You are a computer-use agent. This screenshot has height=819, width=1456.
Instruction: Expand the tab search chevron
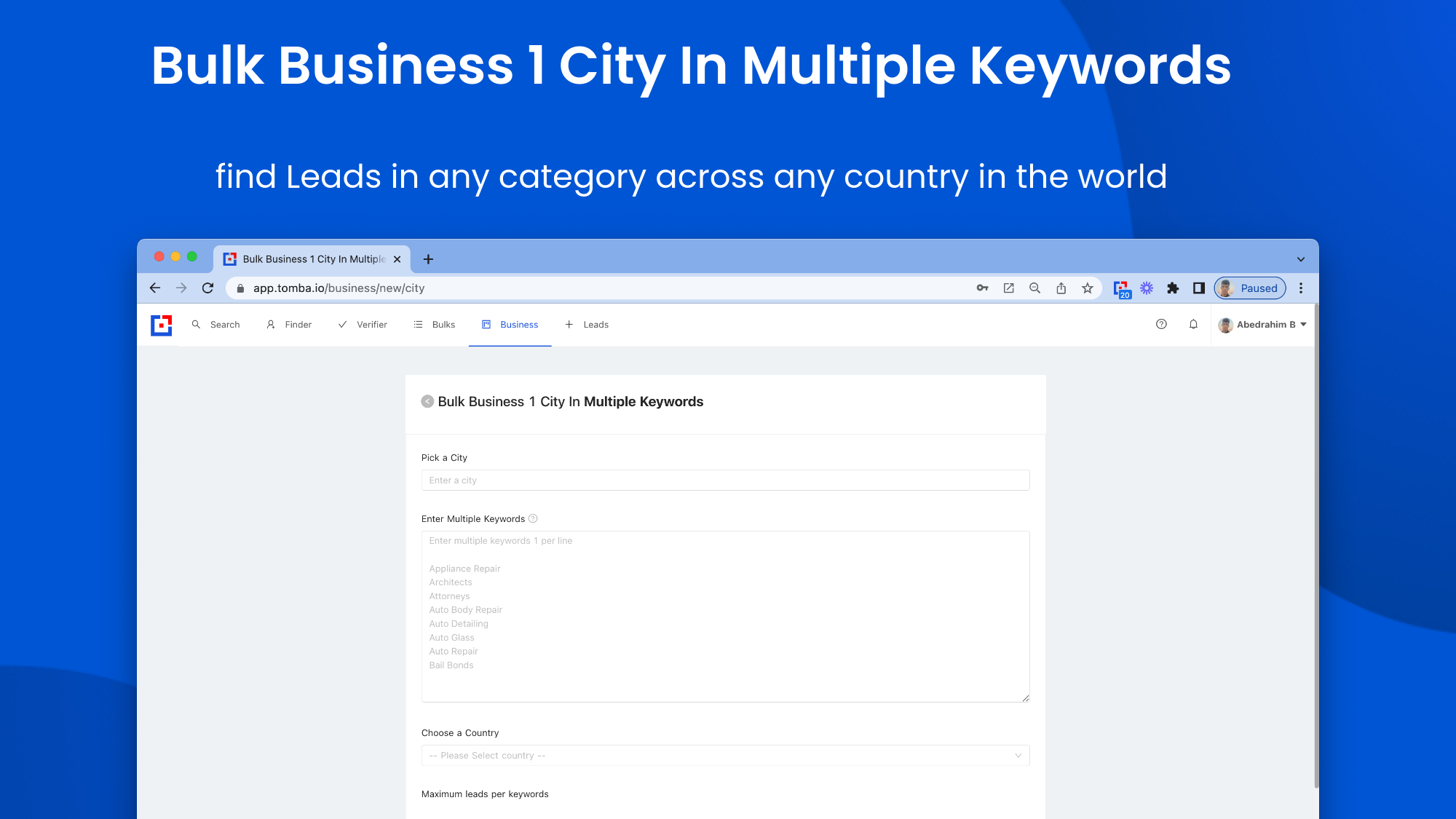[1301, 259]
